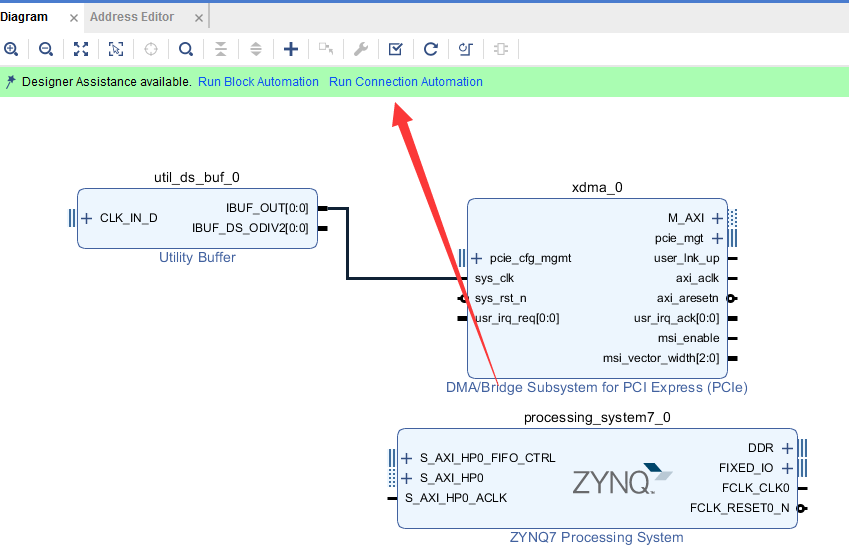Select the processing_system7_0 block title
The image size is (849, 550).
tap(597, 417)
